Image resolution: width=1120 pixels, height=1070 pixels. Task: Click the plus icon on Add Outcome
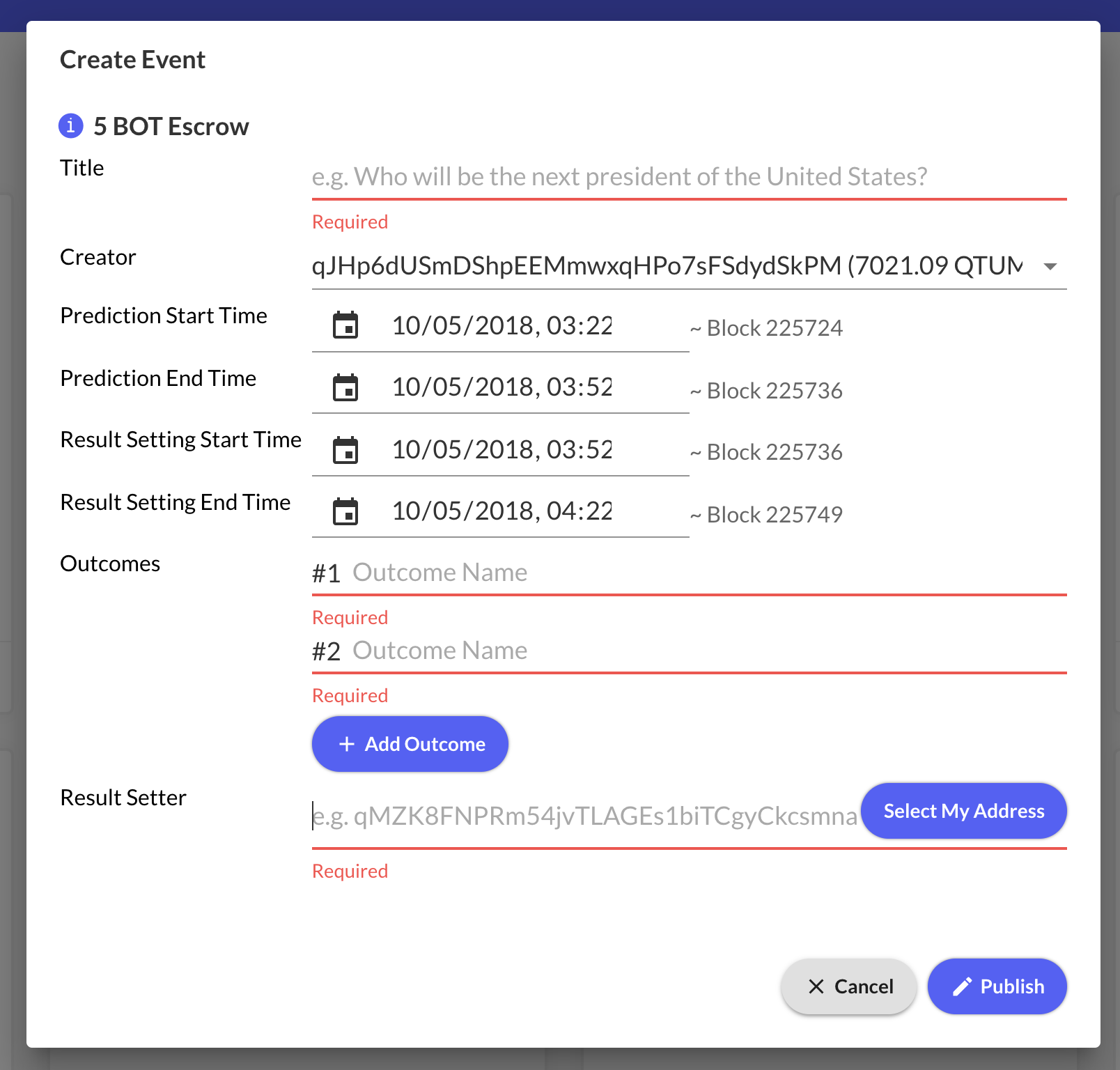coord(346,744)
